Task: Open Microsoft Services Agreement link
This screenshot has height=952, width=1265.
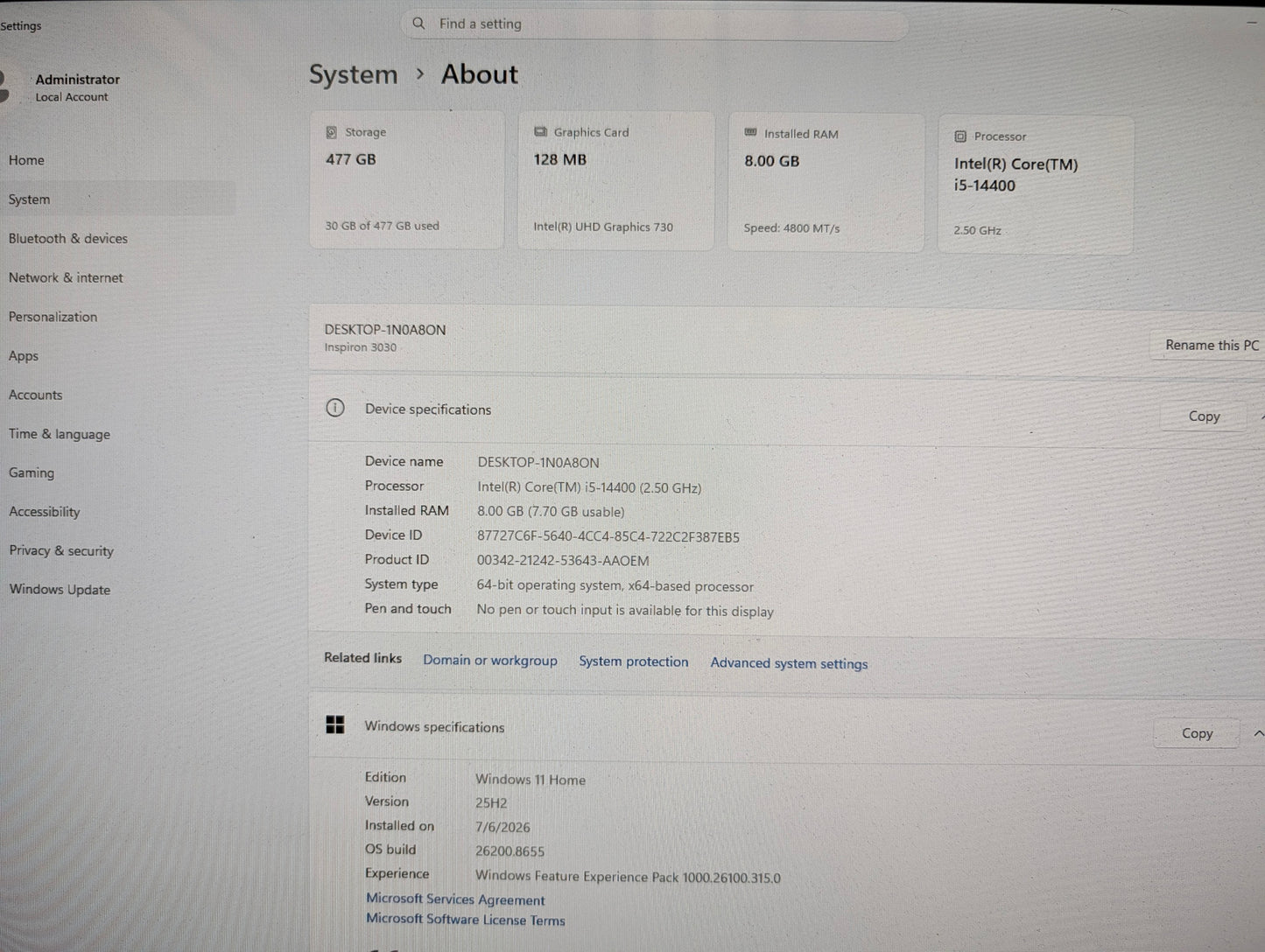Action: click(455, 899)
